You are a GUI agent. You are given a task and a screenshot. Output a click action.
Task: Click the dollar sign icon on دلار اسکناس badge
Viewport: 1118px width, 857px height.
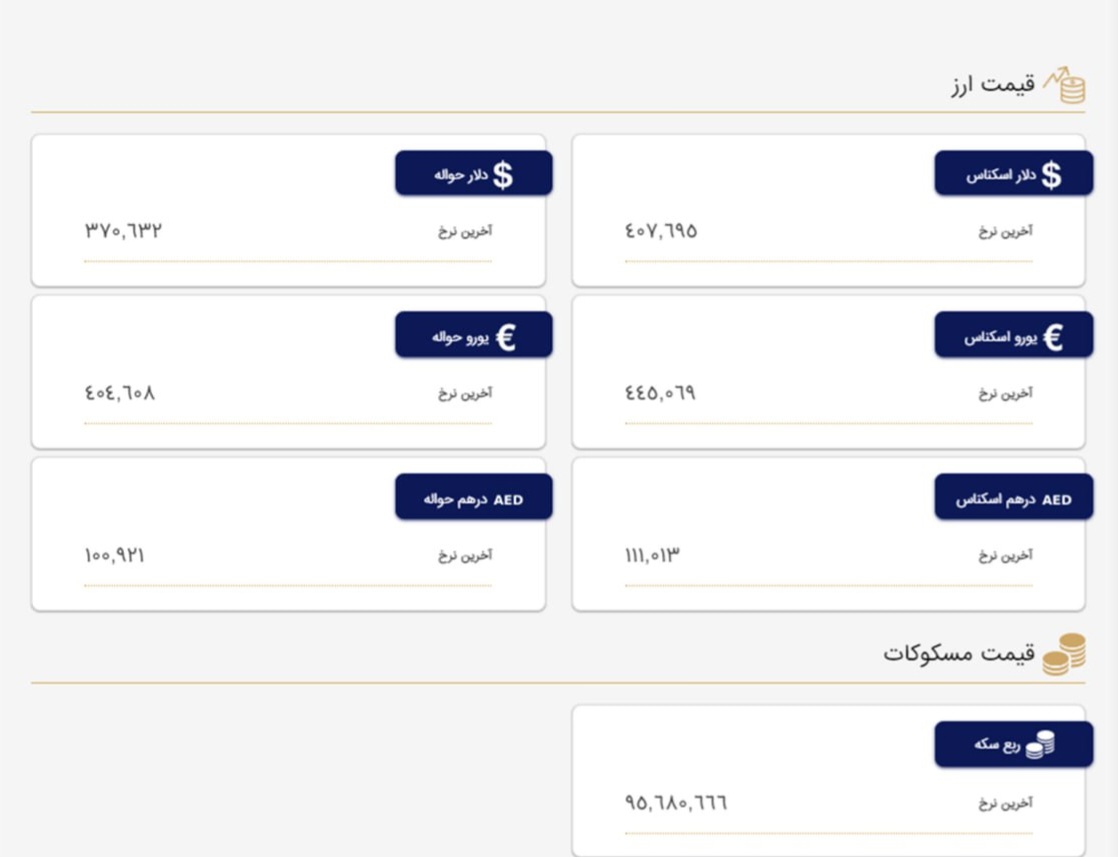click(x=1052, y=175)
